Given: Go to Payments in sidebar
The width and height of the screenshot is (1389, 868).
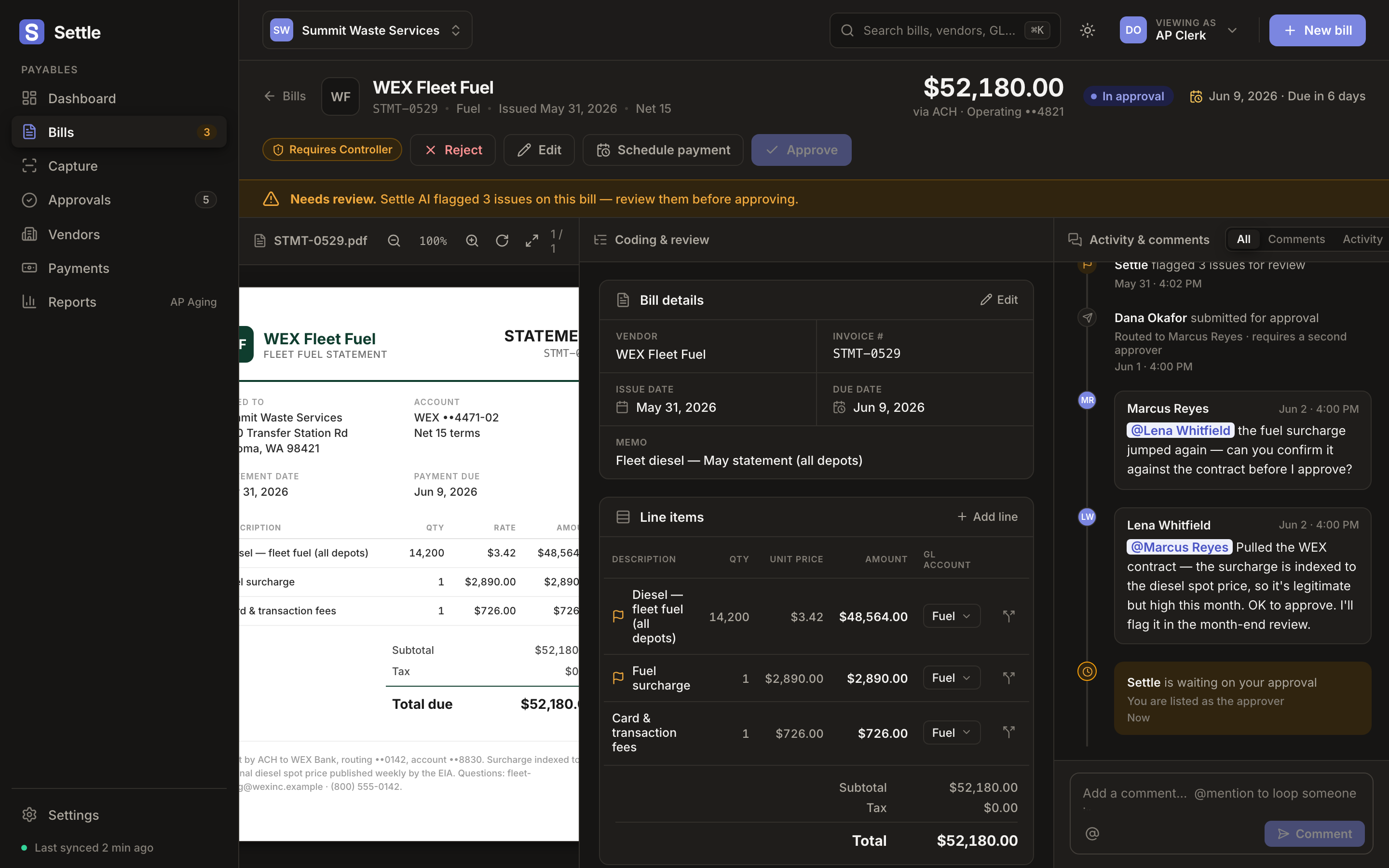Looking at the screenshot, I should [x=119, y=268].
